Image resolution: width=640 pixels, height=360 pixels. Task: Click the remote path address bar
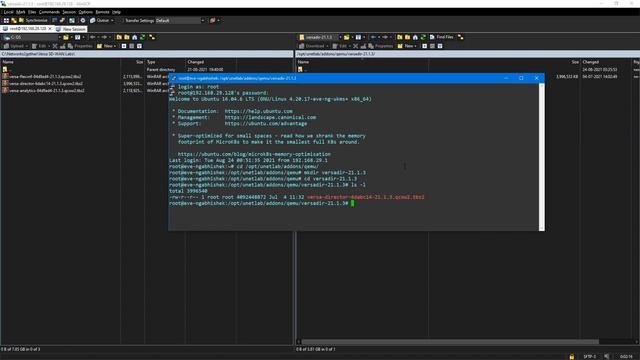pyautogui.click(x=468, y=54)
